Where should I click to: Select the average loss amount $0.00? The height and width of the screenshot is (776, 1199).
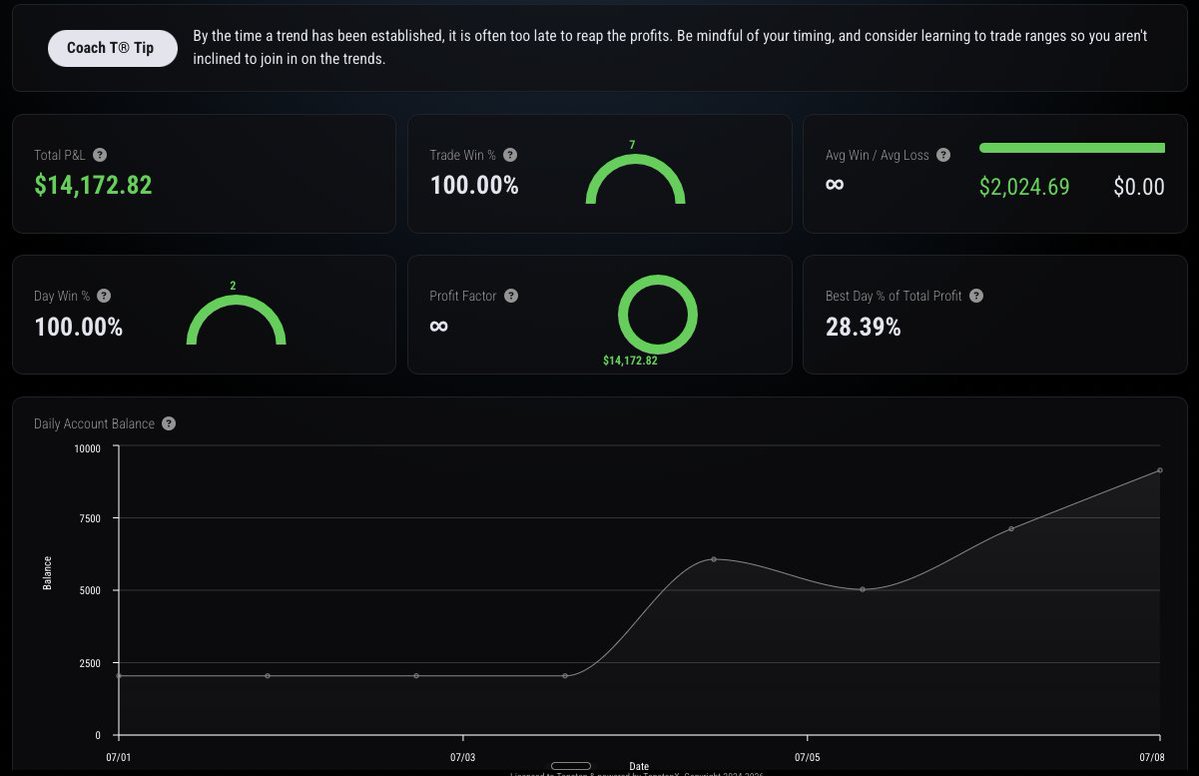tap(1139, 187)
